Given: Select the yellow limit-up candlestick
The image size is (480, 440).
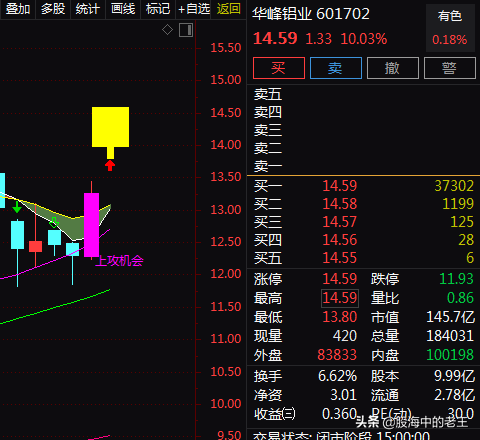Looking at the screenshot, I should 110,133.
